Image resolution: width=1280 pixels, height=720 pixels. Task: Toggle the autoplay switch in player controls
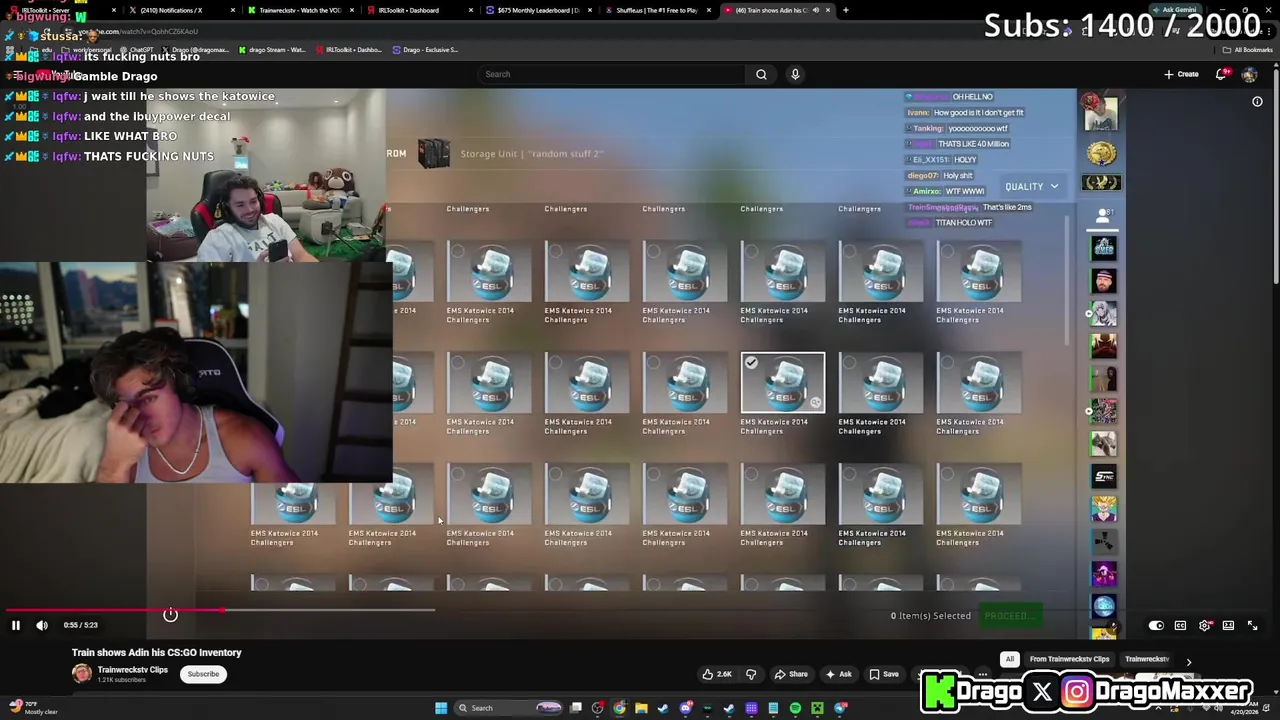coord(1156,625)
